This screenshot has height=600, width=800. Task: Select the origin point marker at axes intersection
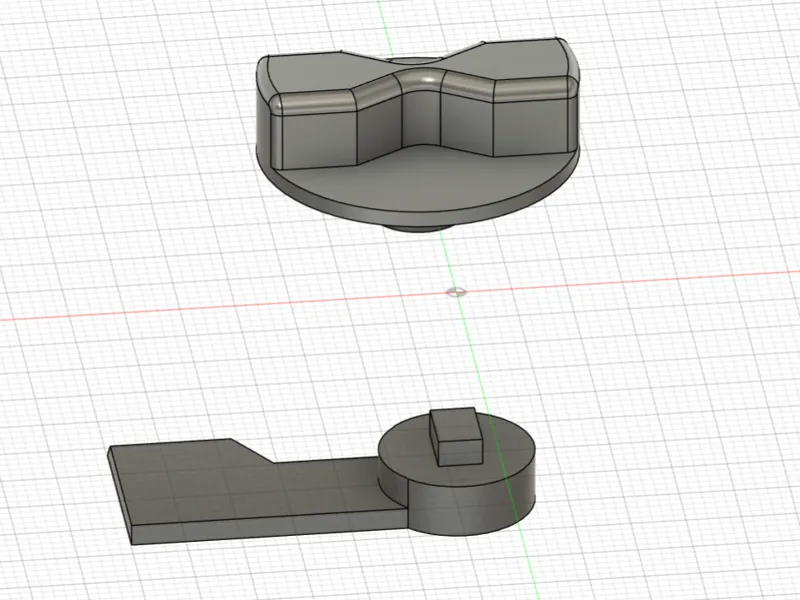click(456, 292)
